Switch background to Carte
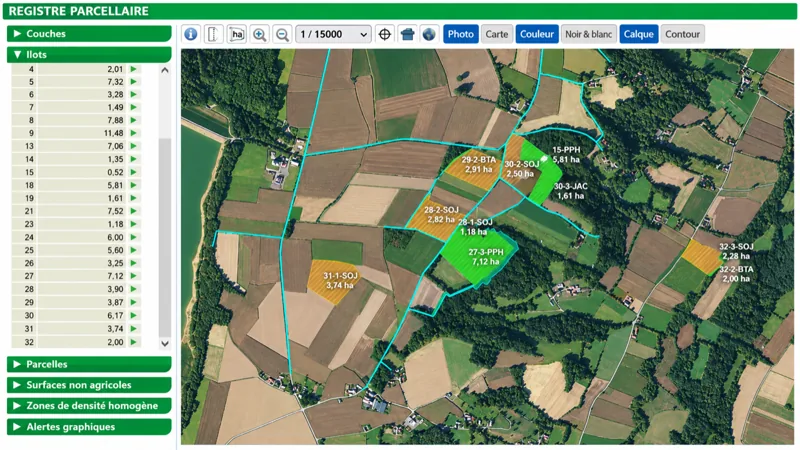Viewport: 800px width, 450px height. pyautogui.click(x=496, y=34)
